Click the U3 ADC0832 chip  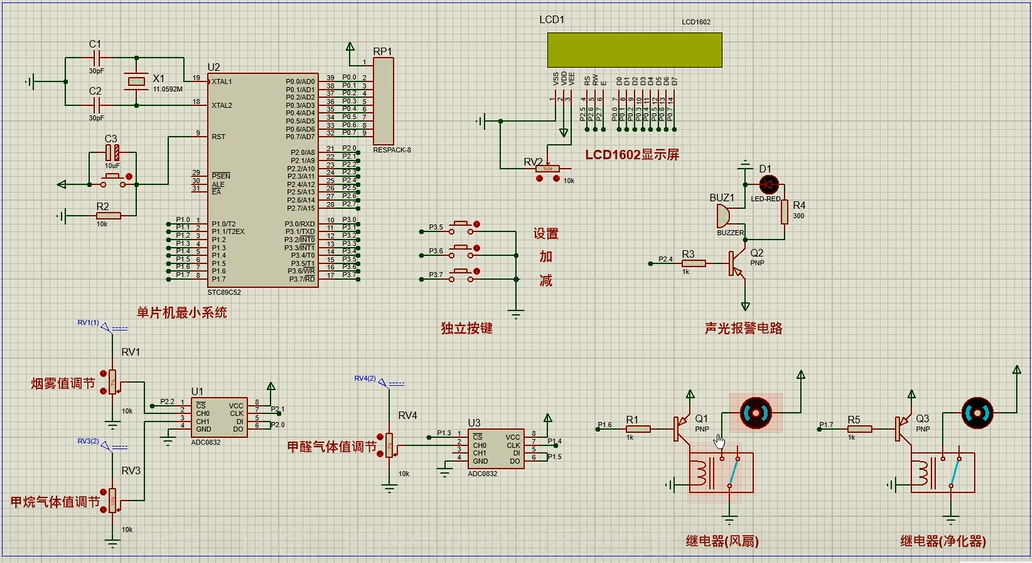click(494, 449)
